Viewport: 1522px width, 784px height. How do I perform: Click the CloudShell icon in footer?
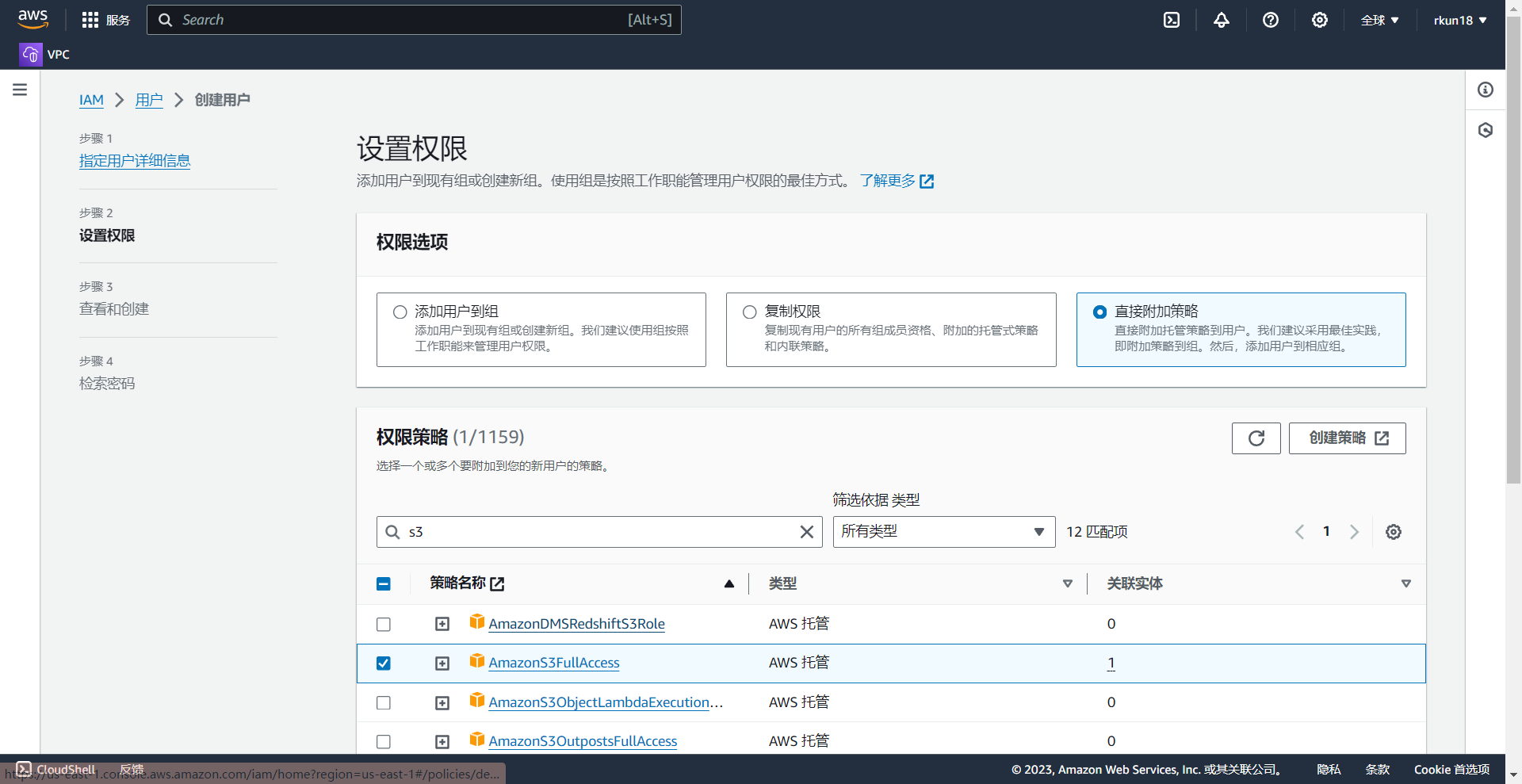coord(24,769)
